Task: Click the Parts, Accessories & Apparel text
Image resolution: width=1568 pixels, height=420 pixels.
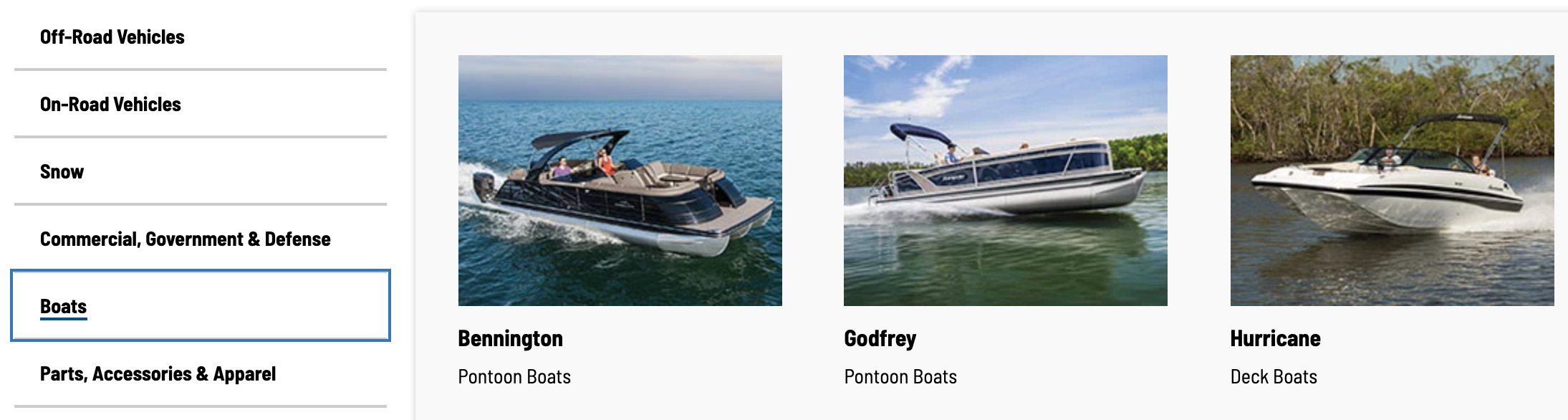Action: [158, 374]
